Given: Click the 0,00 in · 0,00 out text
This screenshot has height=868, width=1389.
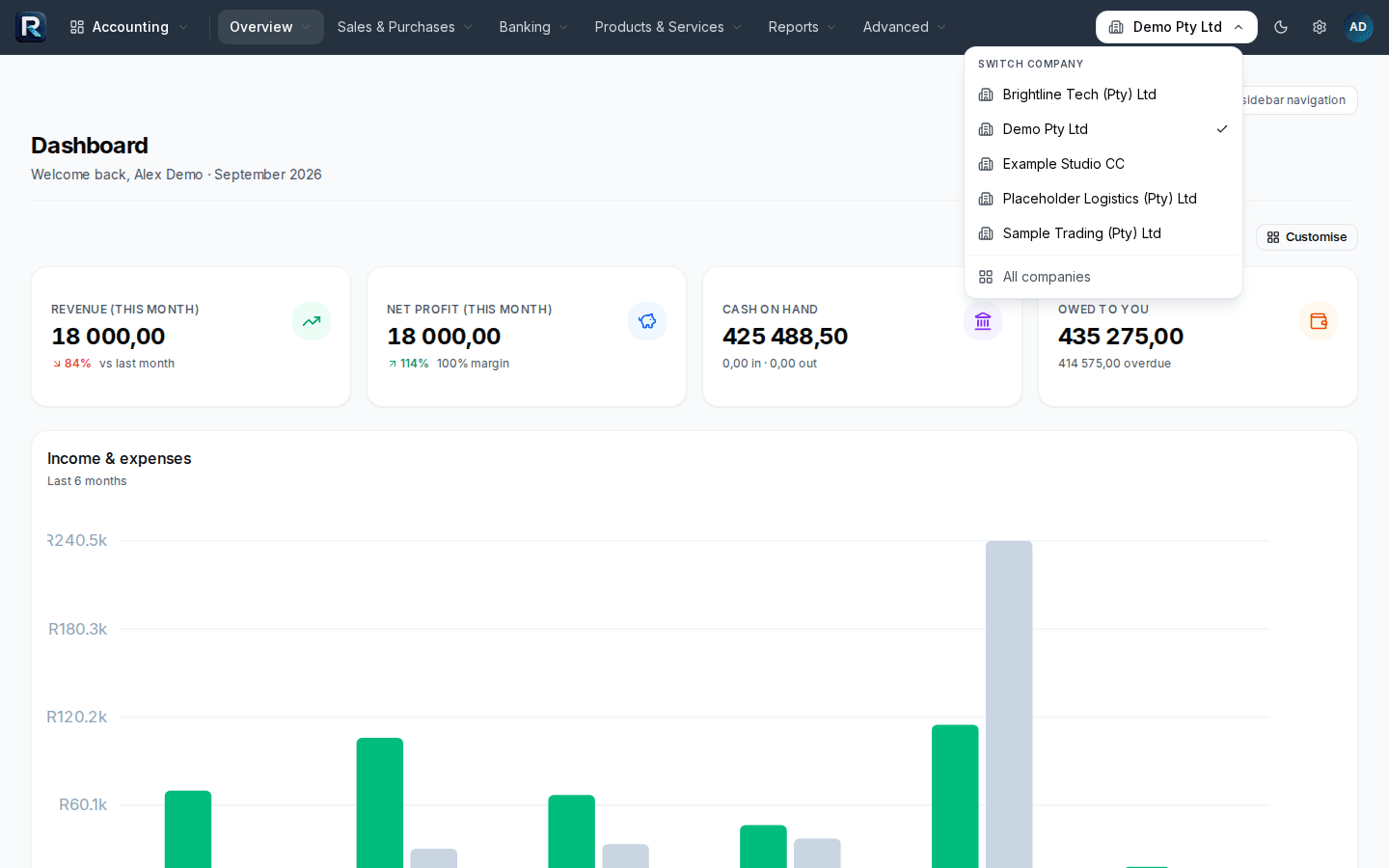Looking at the screenshot, I should 770,364.
